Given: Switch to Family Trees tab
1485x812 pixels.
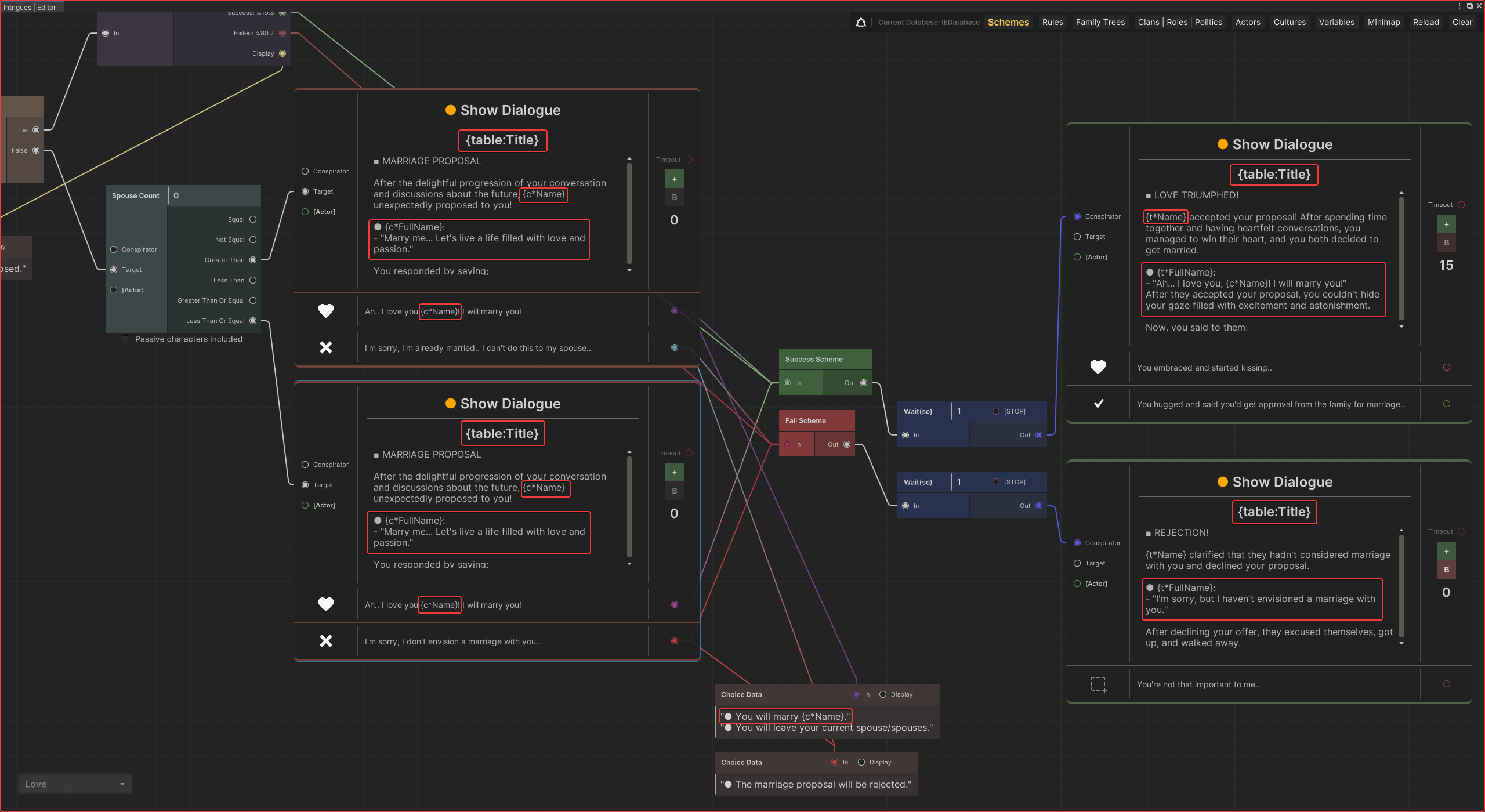Looking at the screenshot, I should [1100, 22].
